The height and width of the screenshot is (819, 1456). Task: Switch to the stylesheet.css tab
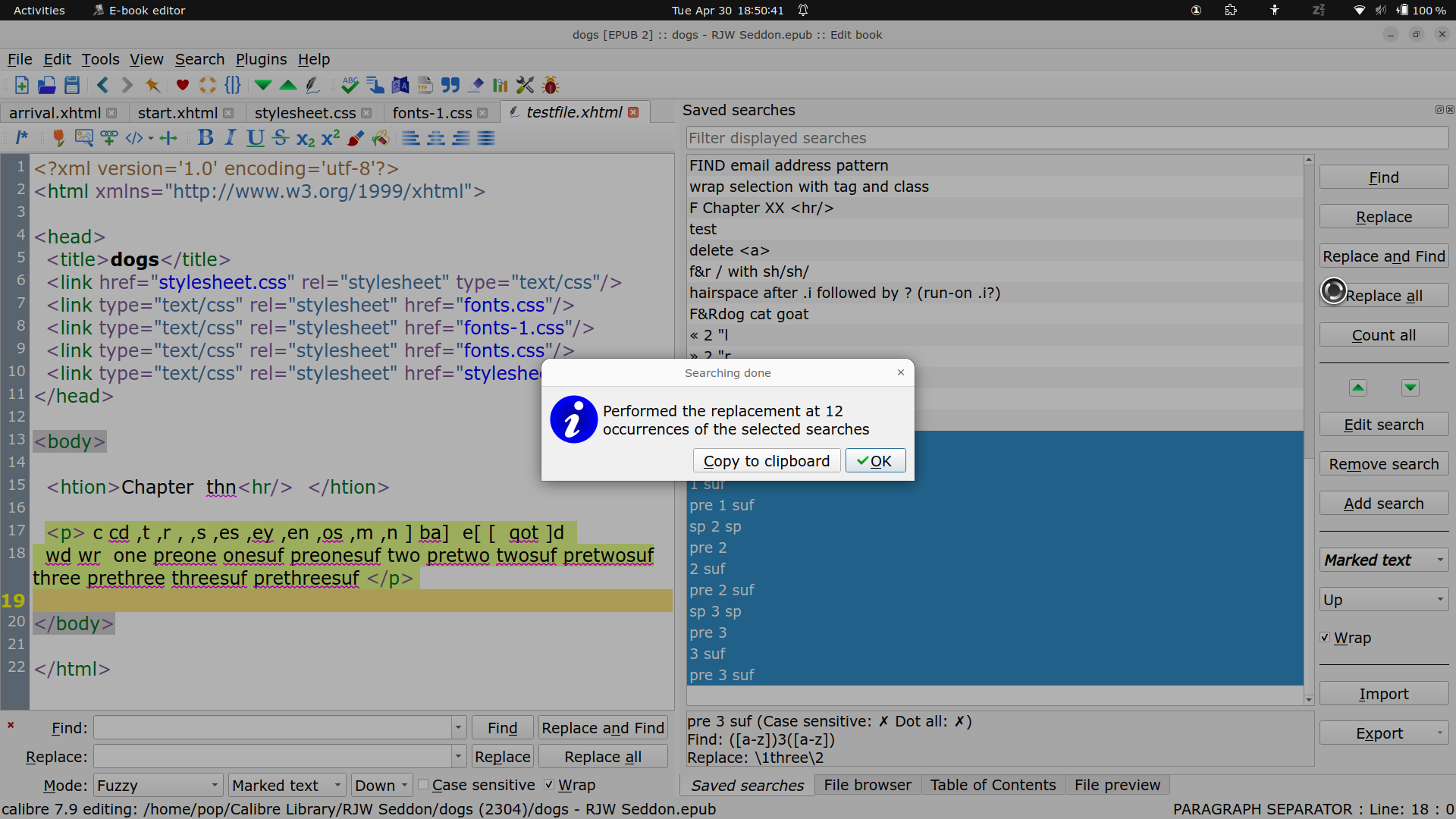pyautogui.click(x=305, y=113)
